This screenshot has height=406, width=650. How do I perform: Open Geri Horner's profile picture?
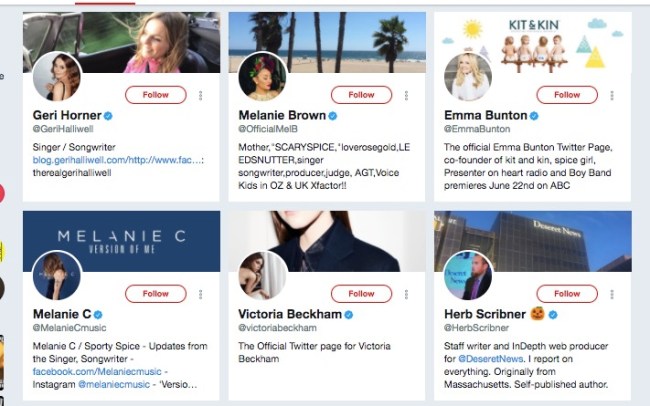click(x=58, y=78)
